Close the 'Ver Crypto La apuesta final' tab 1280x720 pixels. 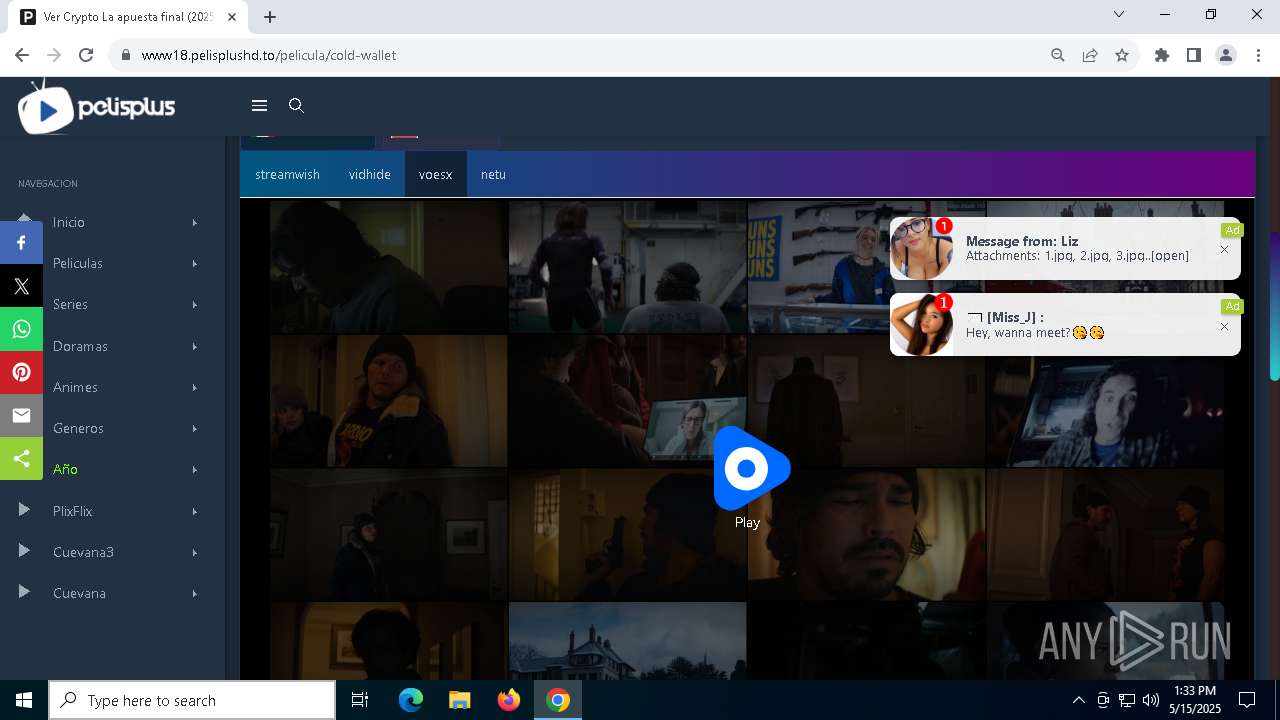(233, 17)
